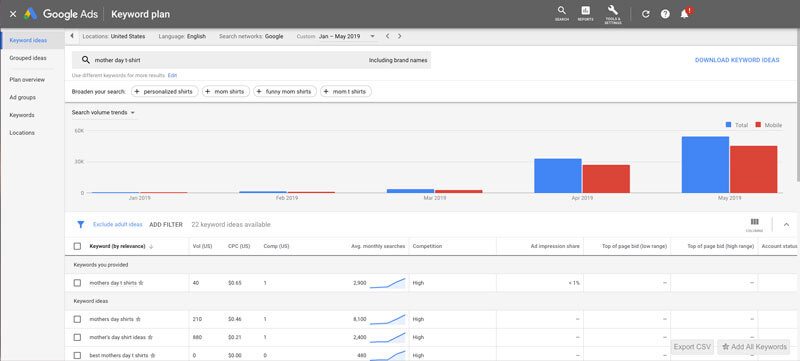View trend sparkline for 'mothers day shirts'
This screenshot has height=361, width=800.
(387, 319)
